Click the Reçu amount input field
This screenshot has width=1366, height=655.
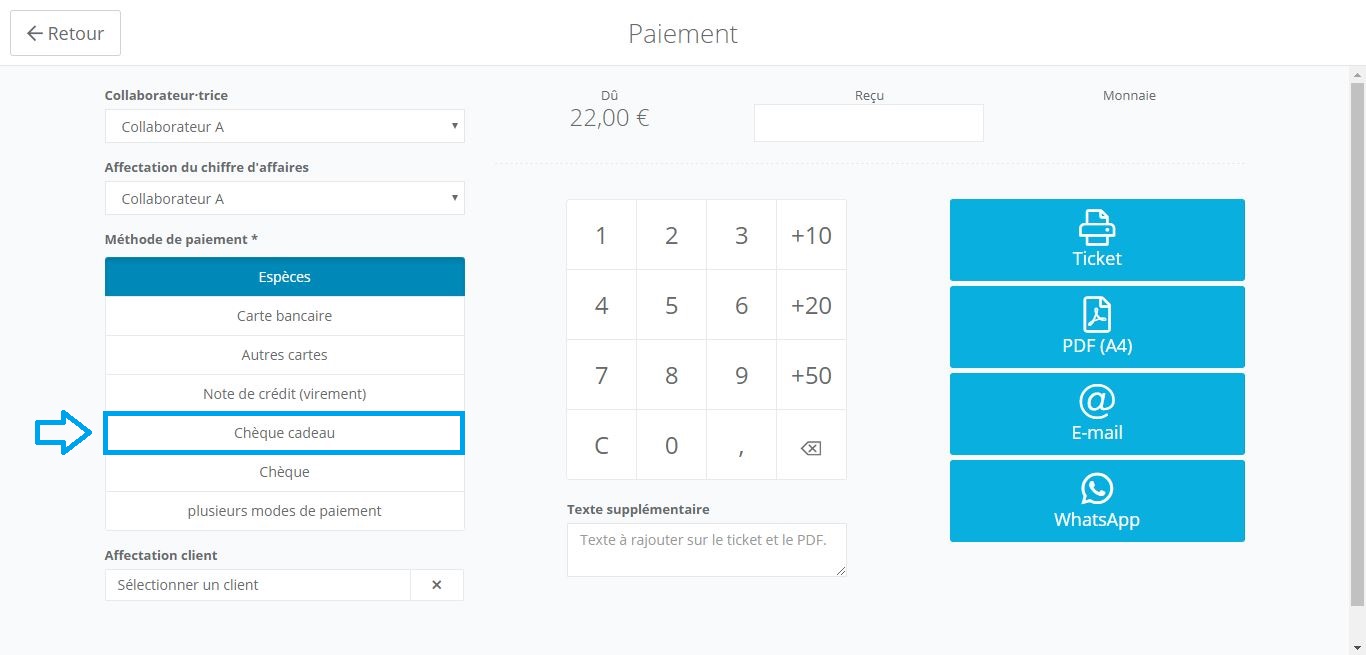point(869,123)
